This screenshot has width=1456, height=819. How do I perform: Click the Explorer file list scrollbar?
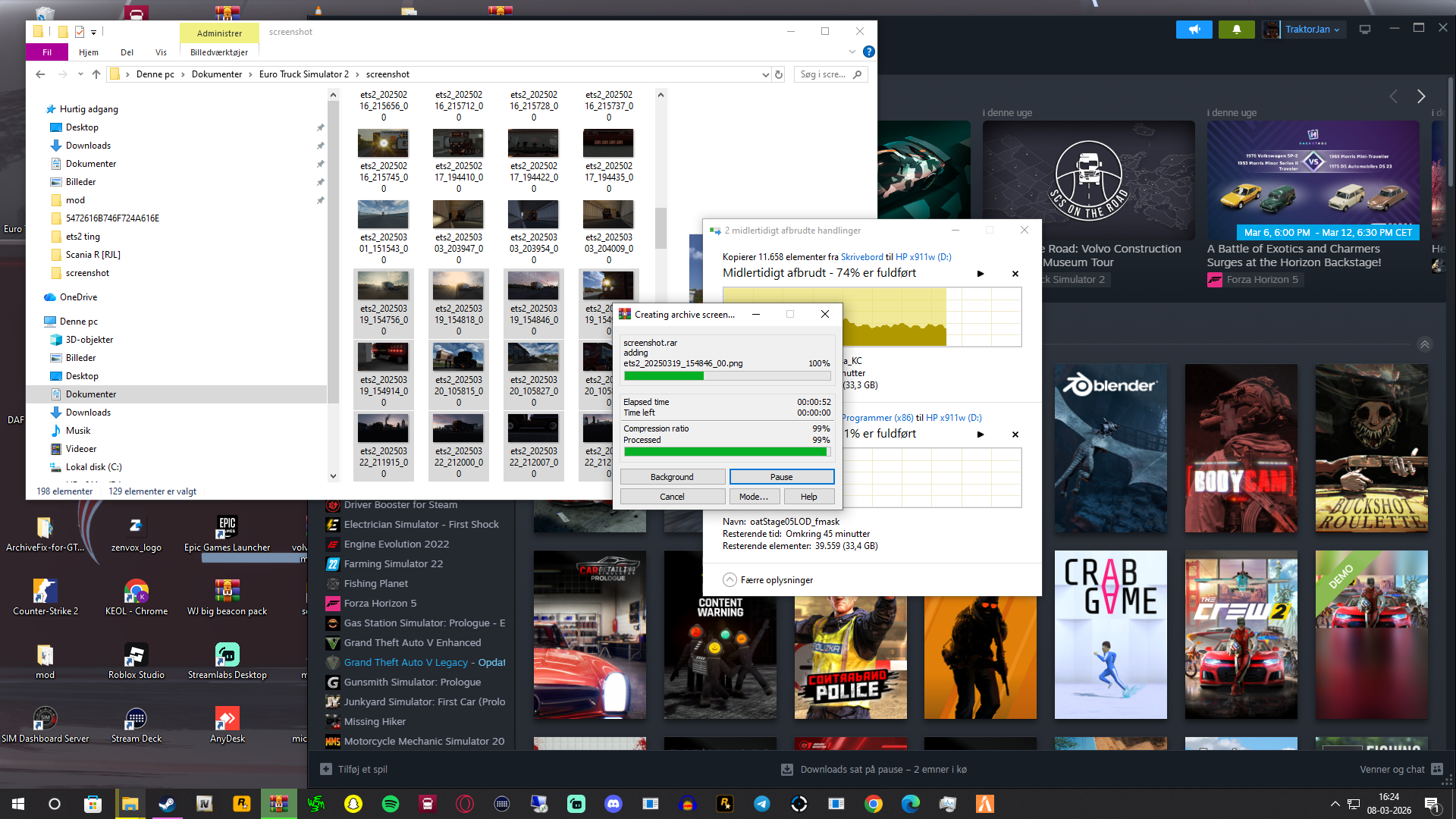coord(661,227)
